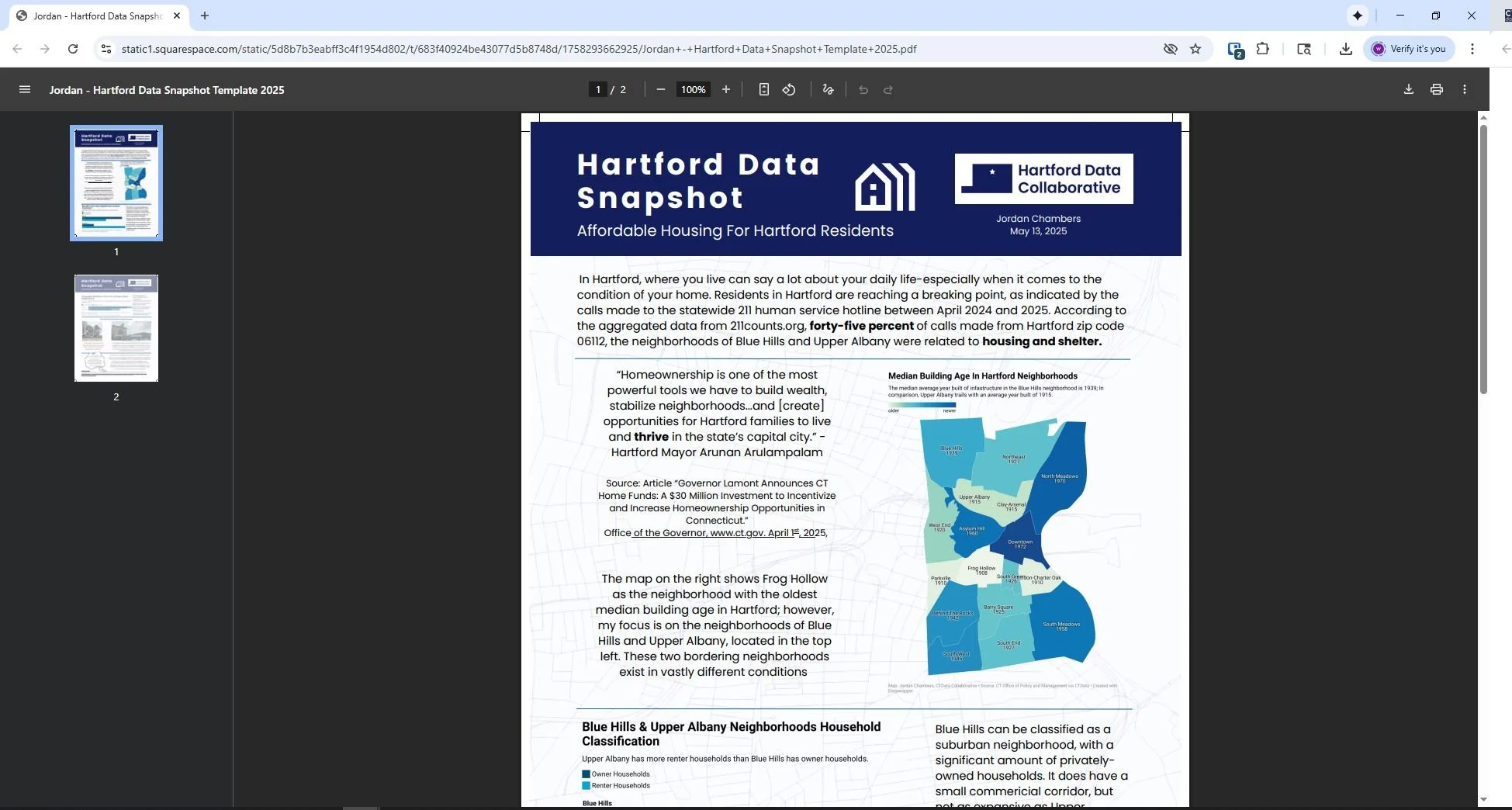Go forward in browser history

coord(45,49)
